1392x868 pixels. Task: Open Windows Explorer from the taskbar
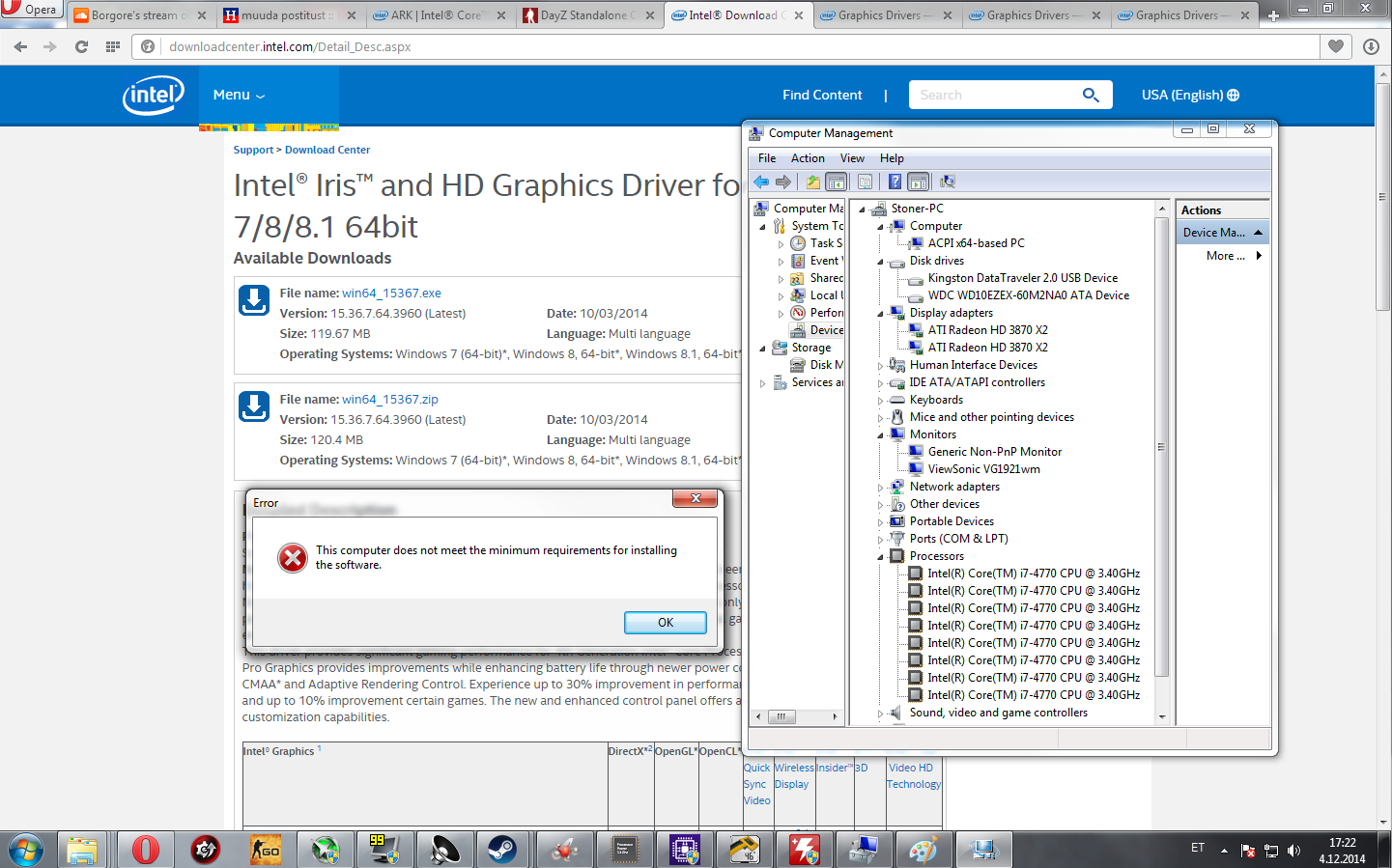[83, 850]
